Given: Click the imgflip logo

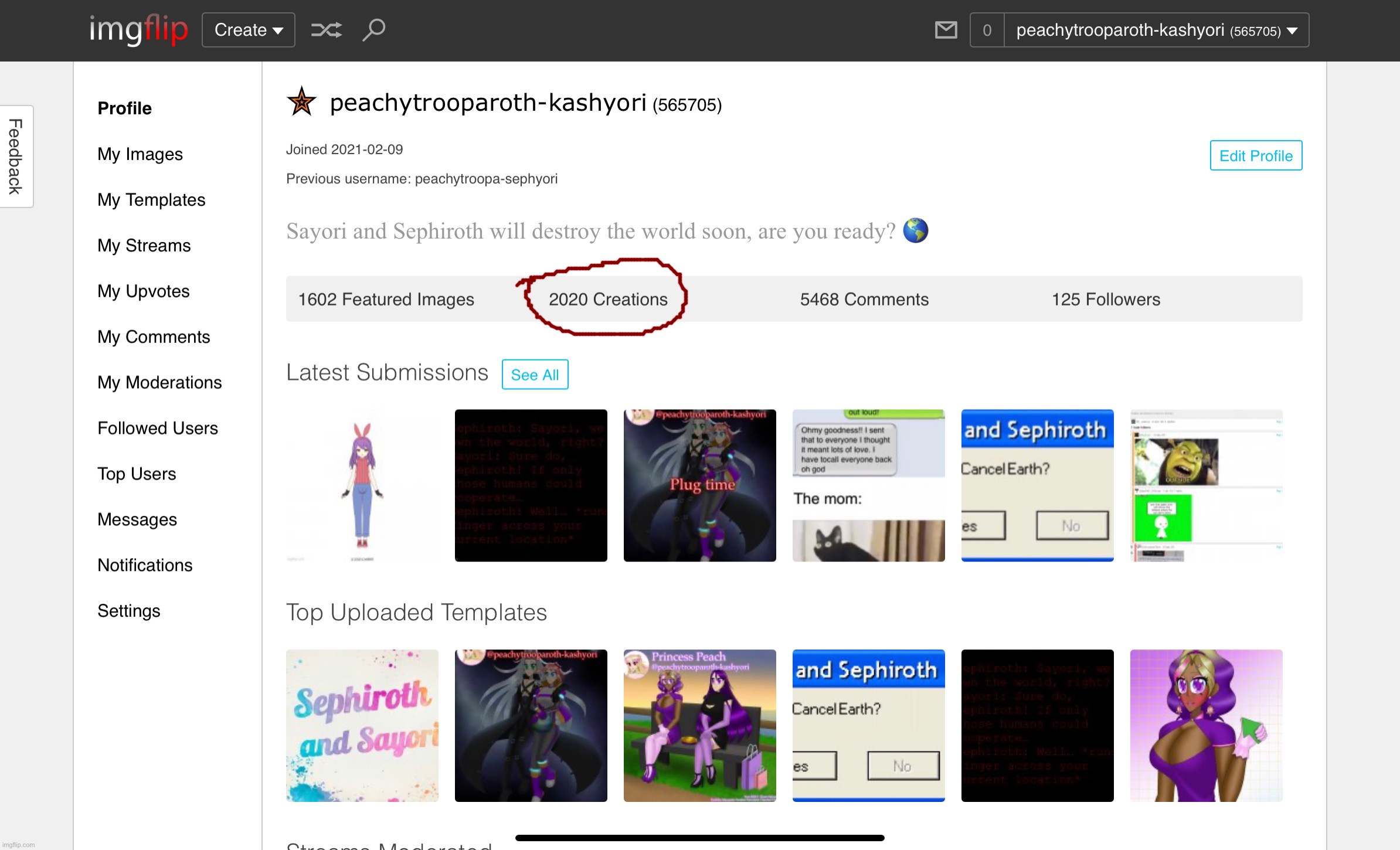Looking at the screenshot, I should (x=138, y=29).
